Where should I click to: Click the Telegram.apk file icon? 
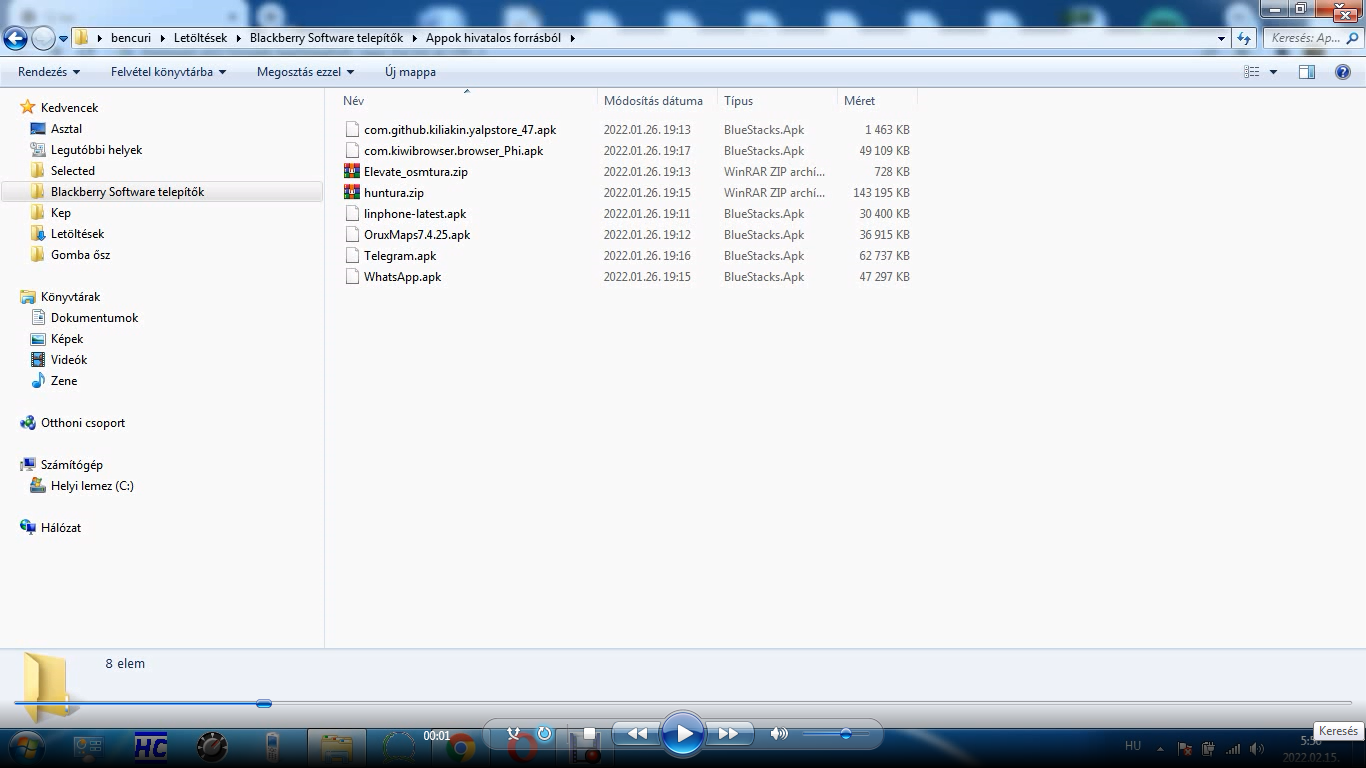351,256
